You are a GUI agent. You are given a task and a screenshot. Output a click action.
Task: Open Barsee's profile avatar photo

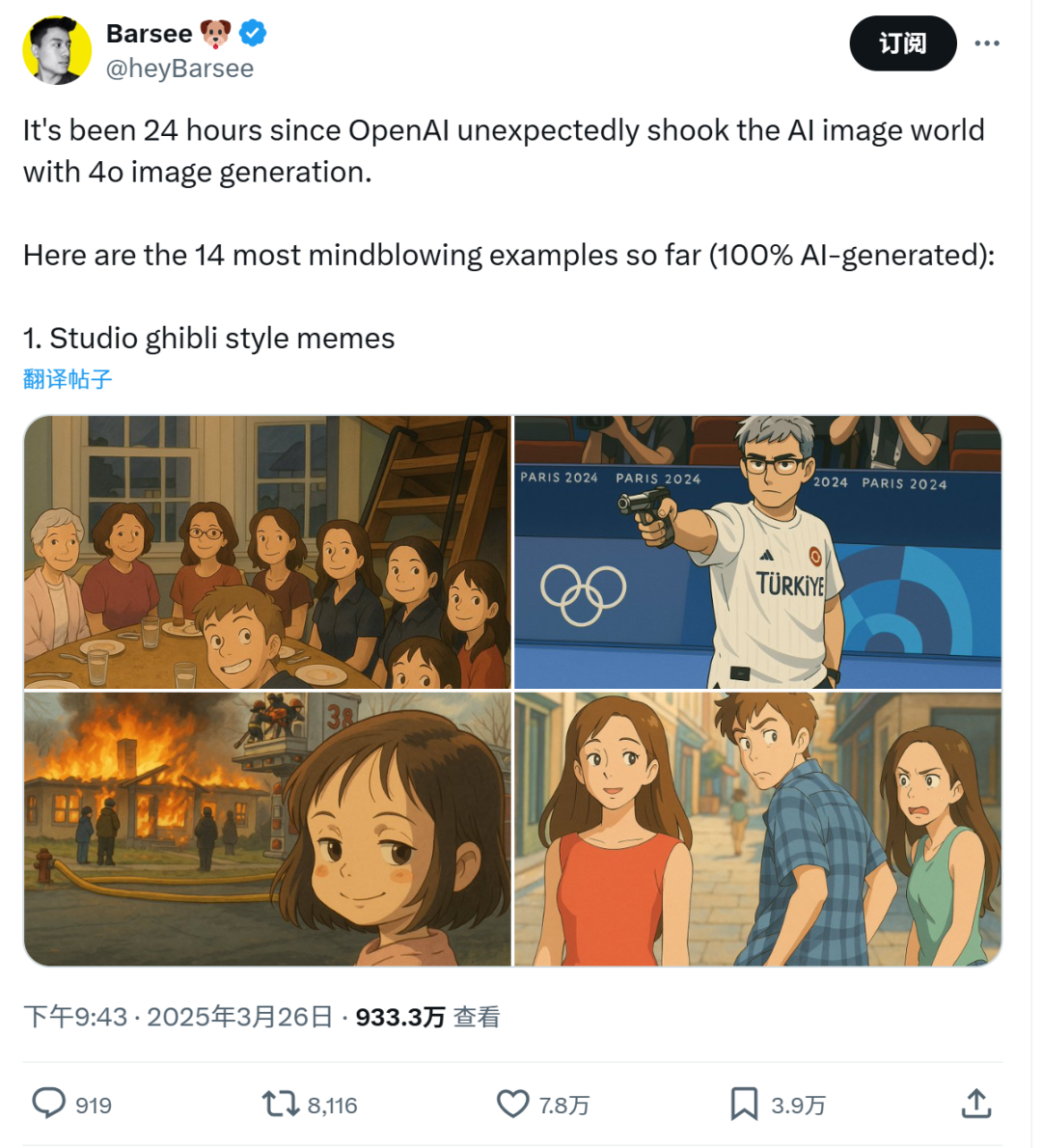click(x=57, y=50)
